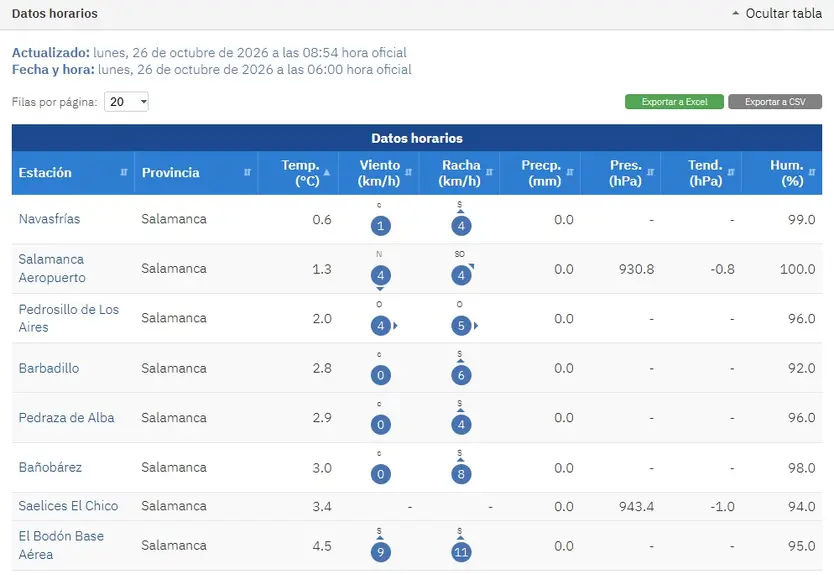Open Pedrosillo de Los Aires station link
The width and height of the screenshot is (834, 575).
click(x=69, y=318)
